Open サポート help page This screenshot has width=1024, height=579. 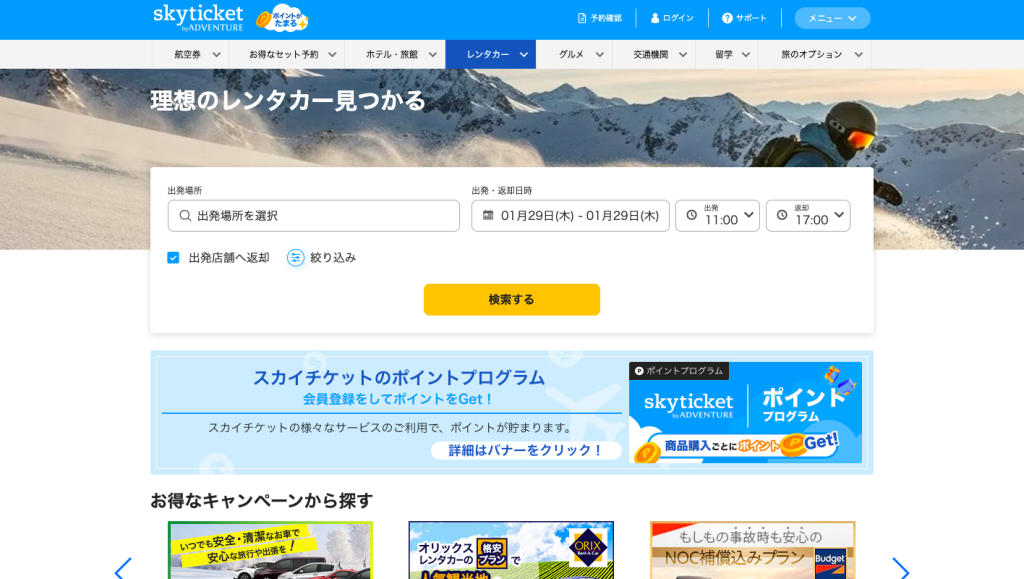tap(744, 18)
